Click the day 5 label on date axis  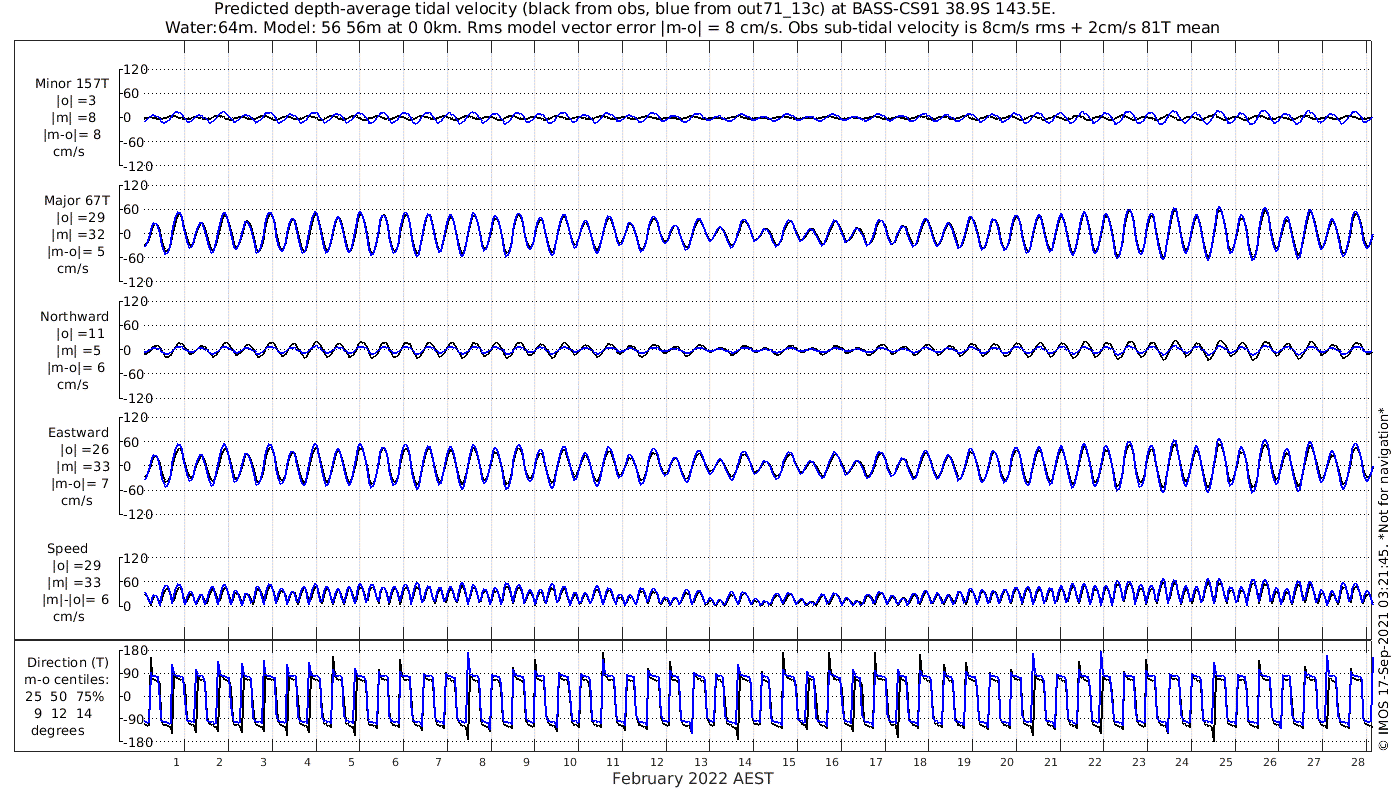tap(351, 761)
